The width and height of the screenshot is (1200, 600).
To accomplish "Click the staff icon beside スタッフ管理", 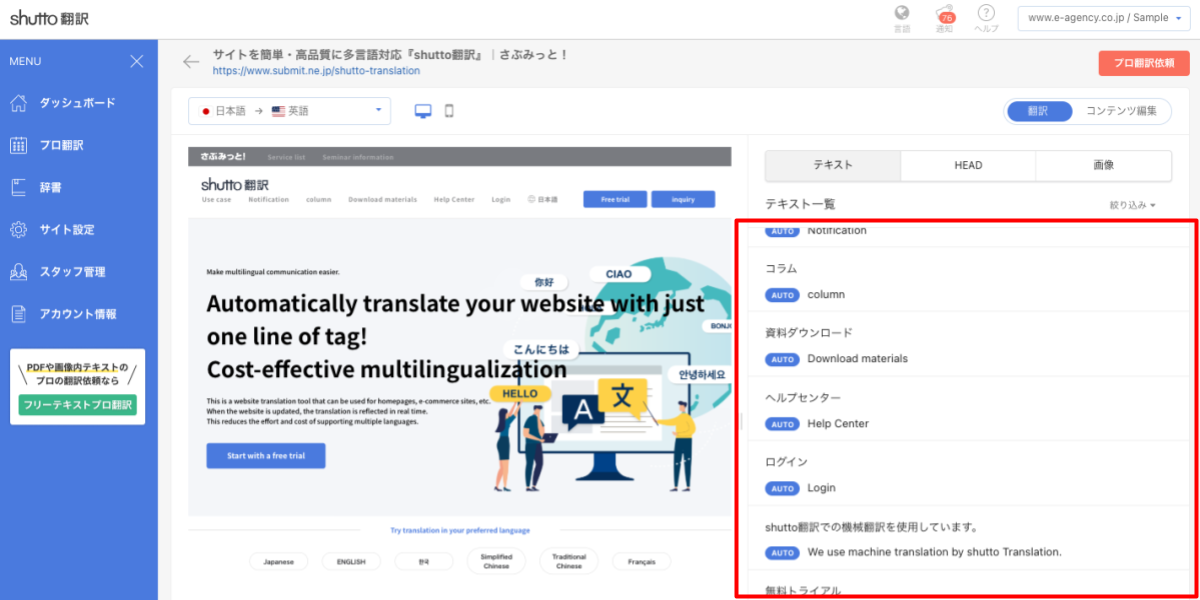I will click(x=18, y=272).
